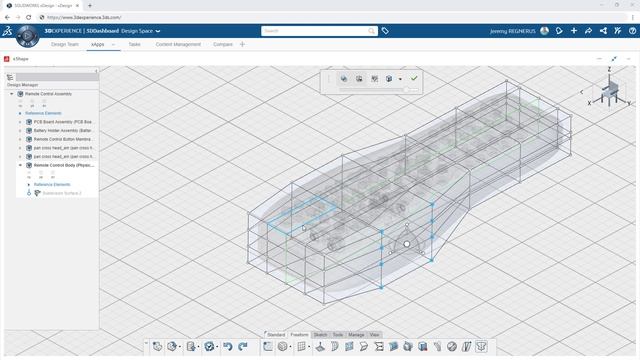
Task: Expand PCB Board Assembly node
Action: [x=20, y=122]
